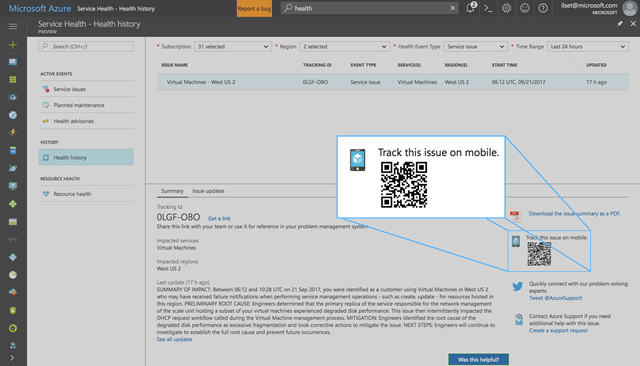Open the Time Range dropdown
640x366 pixels.
click(587, 47)
